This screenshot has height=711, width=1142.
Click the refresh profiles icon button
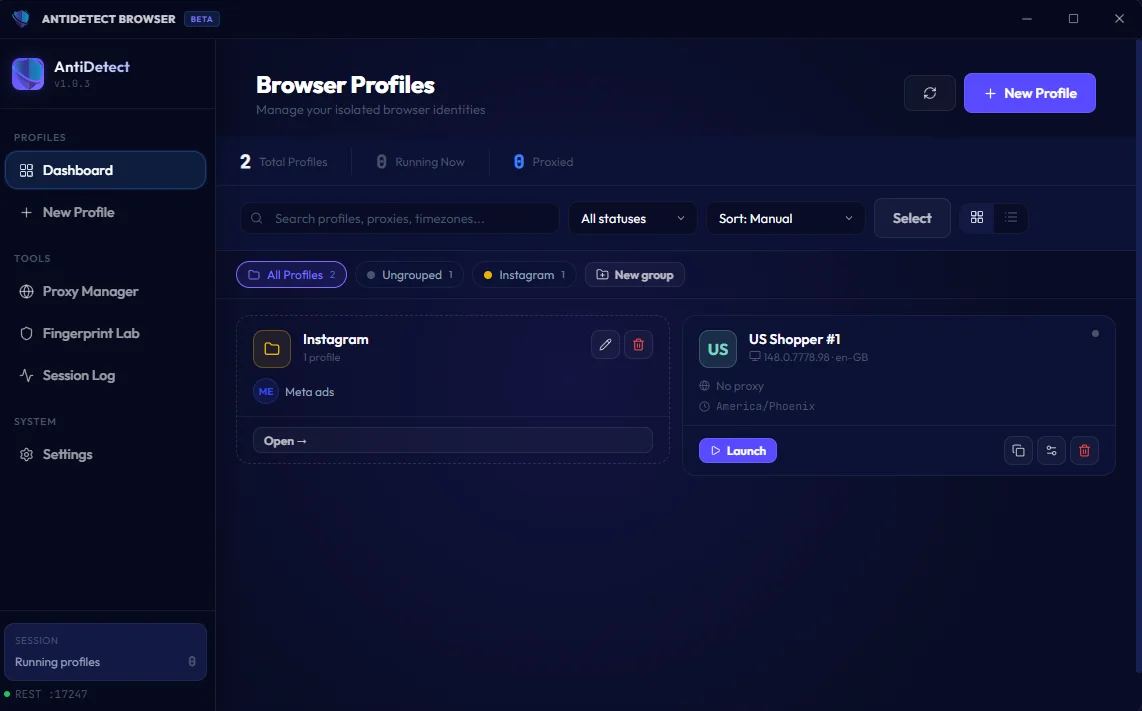(x=929, y=93)
